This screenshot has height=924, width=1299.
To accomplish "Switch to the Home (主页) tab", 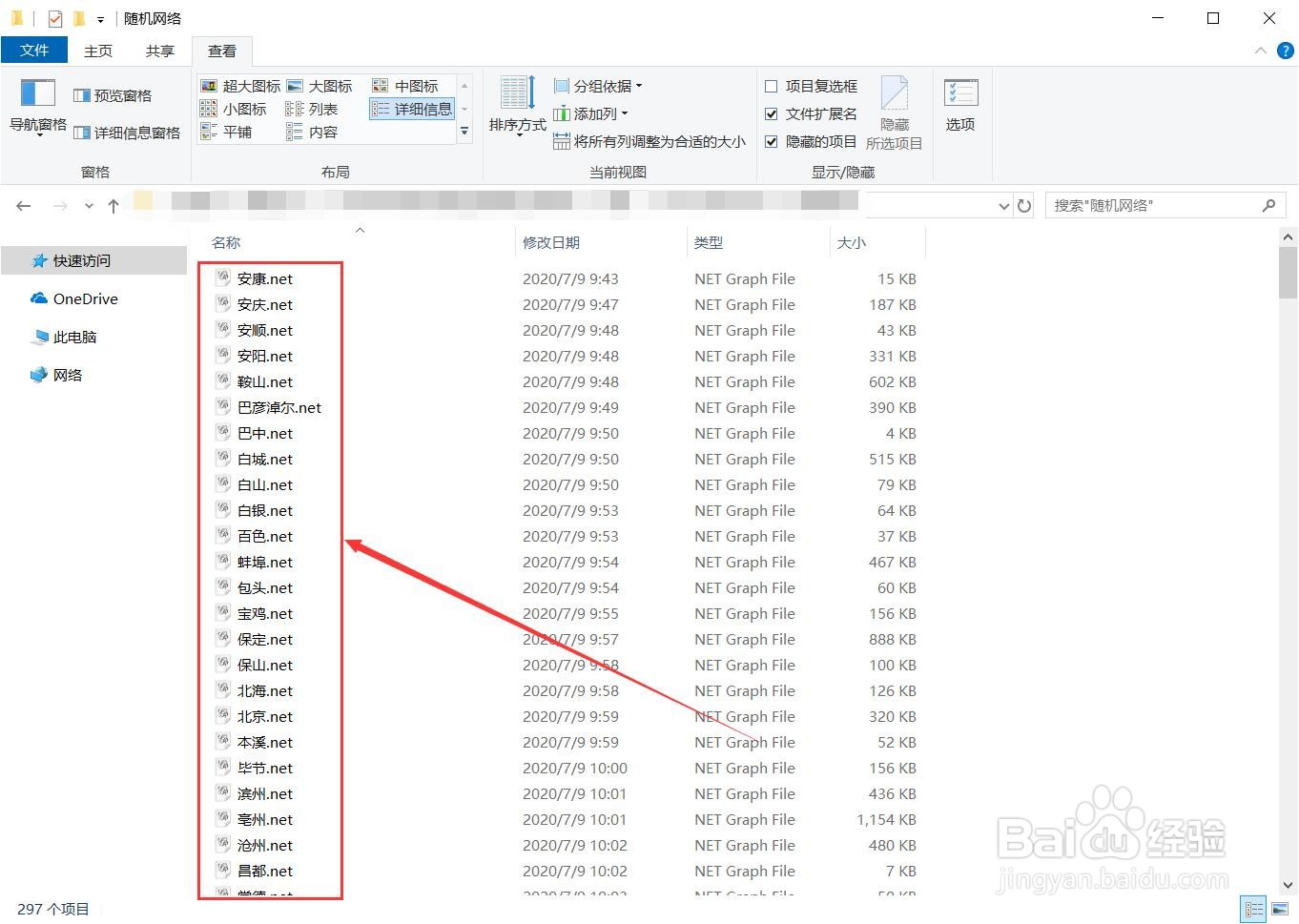I will pyautogui.click(x=98, y=51).
